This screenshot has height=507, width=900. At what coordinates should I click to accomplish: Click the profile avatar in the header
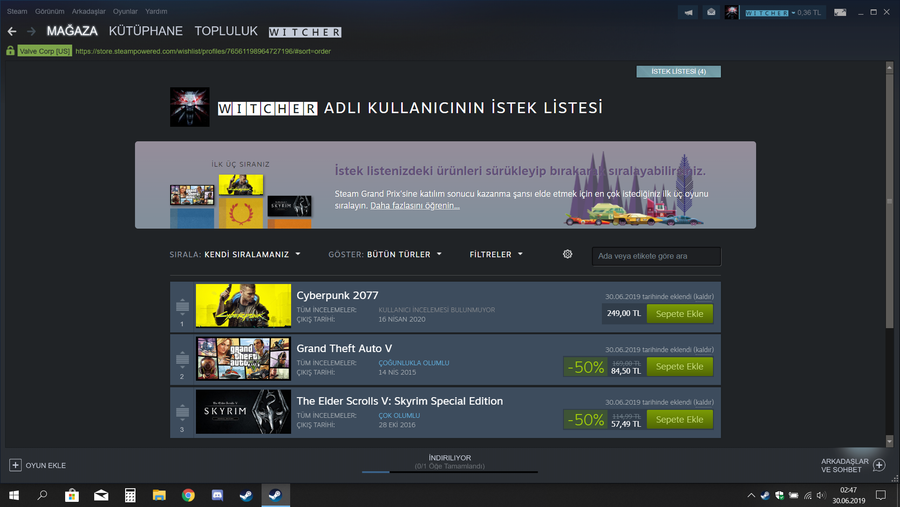point(731,12)
